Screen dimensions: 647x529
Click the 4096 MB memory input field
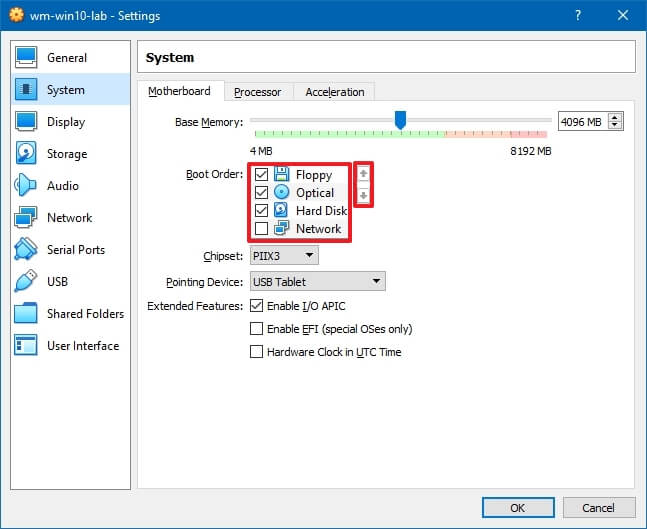[583, 121]
